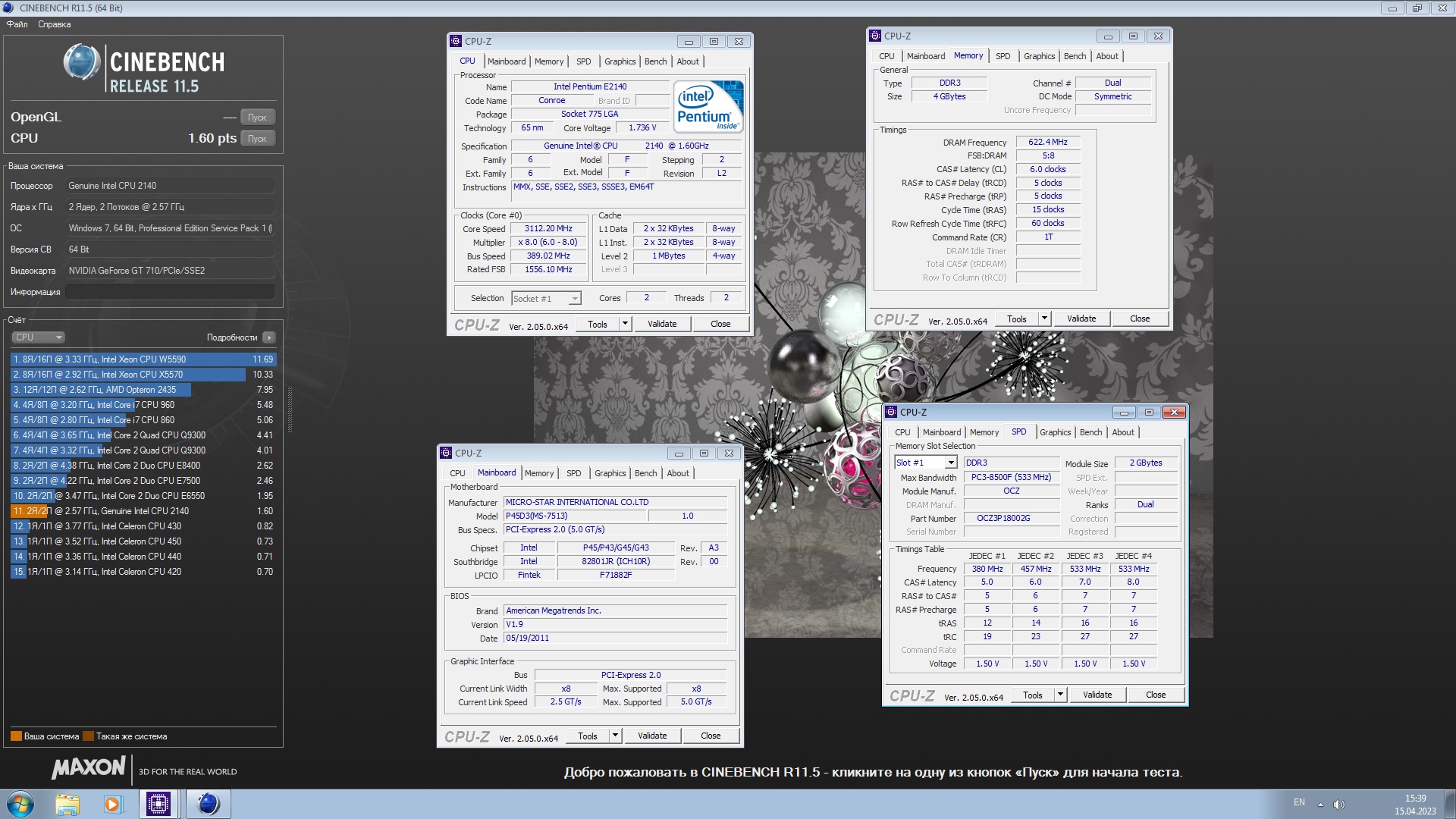The height and width of the screenshot is (819, 1456).
Task: Click part number OCZ3P18002G
Action: (1011, 518)
